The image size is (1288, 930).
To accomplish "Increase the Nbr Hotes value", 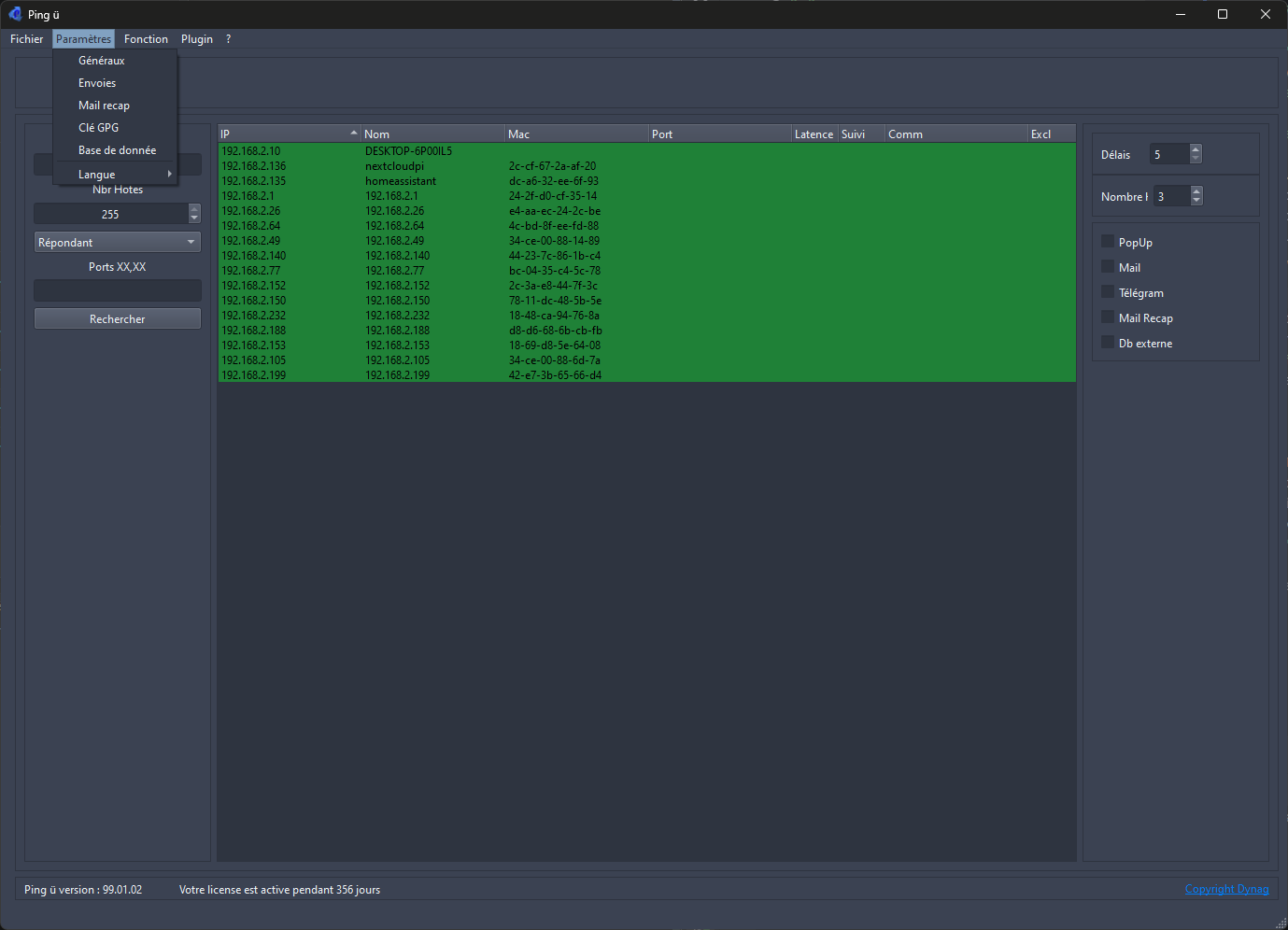I will [x=194, y=209].
